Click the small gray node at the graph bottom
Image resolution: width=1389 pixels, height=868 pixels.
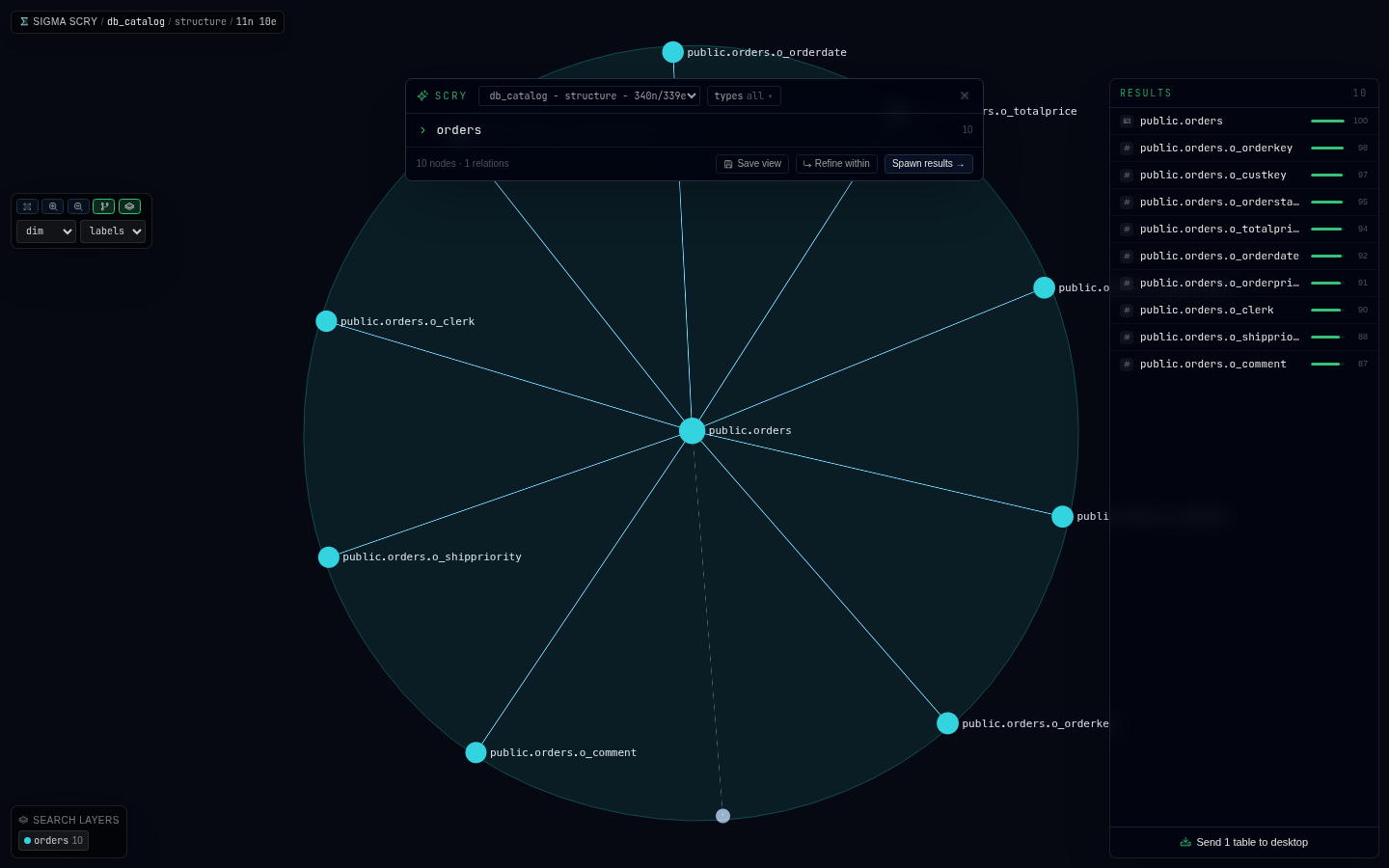pos(722,816)
